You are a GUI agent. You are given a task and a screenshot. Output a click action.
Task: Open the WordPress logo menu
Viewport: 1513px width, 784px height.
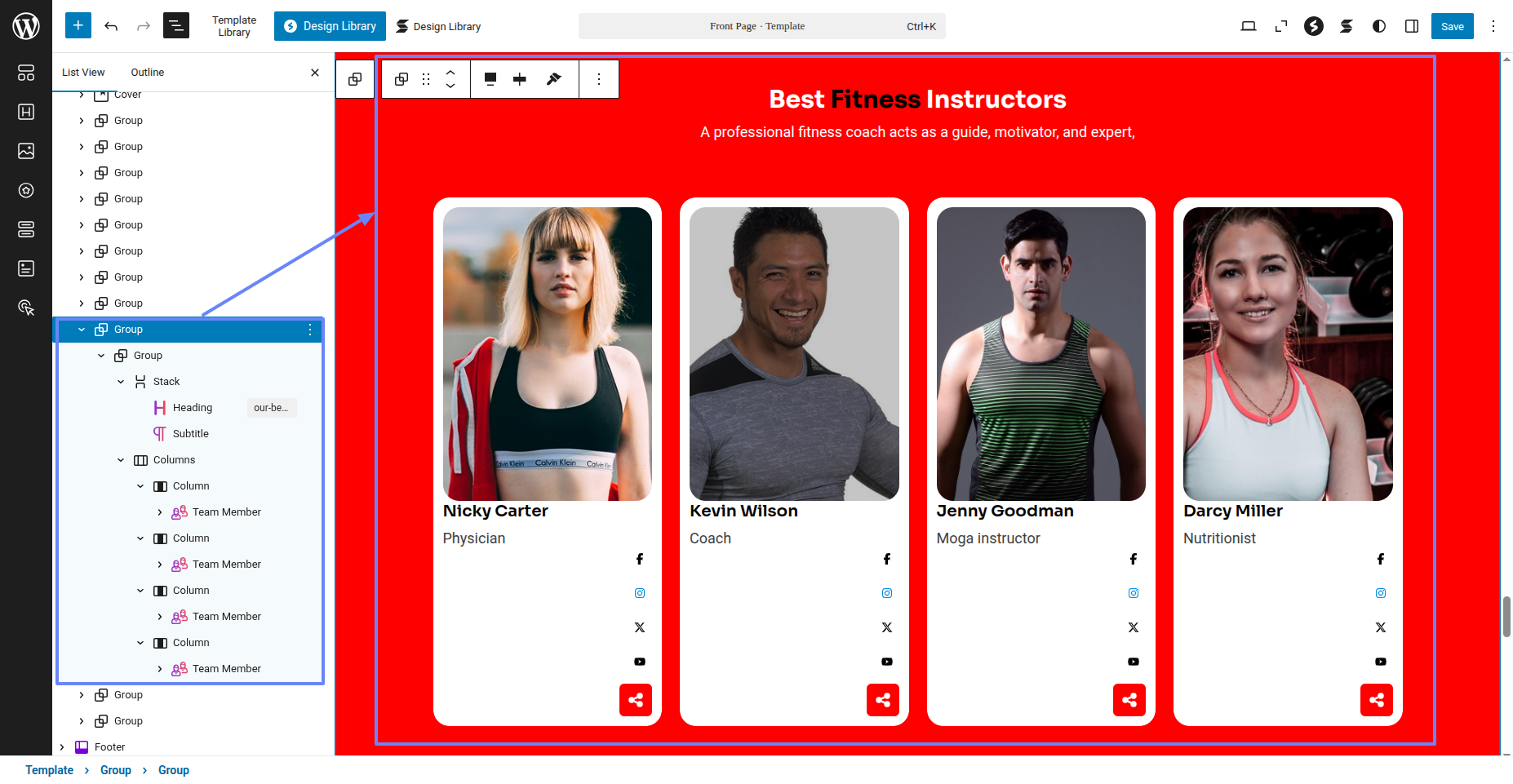pos(26,26)
